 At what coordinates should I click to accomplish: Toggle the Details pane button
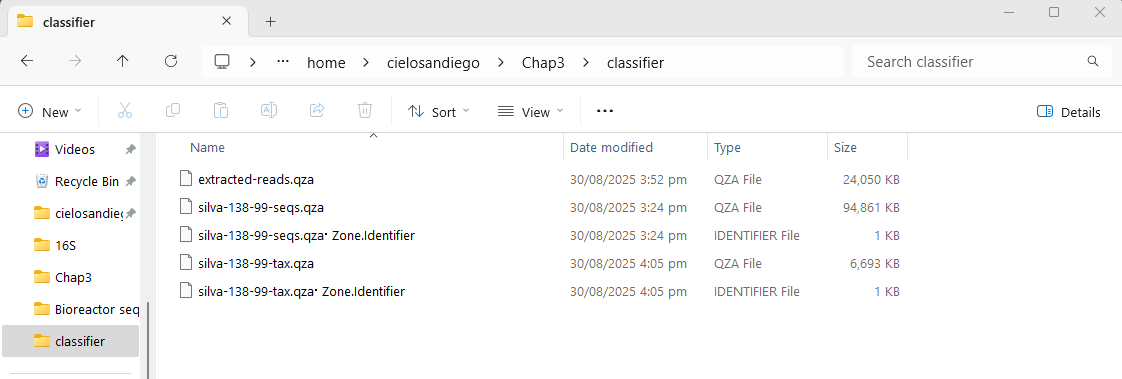click(1068, 112)
